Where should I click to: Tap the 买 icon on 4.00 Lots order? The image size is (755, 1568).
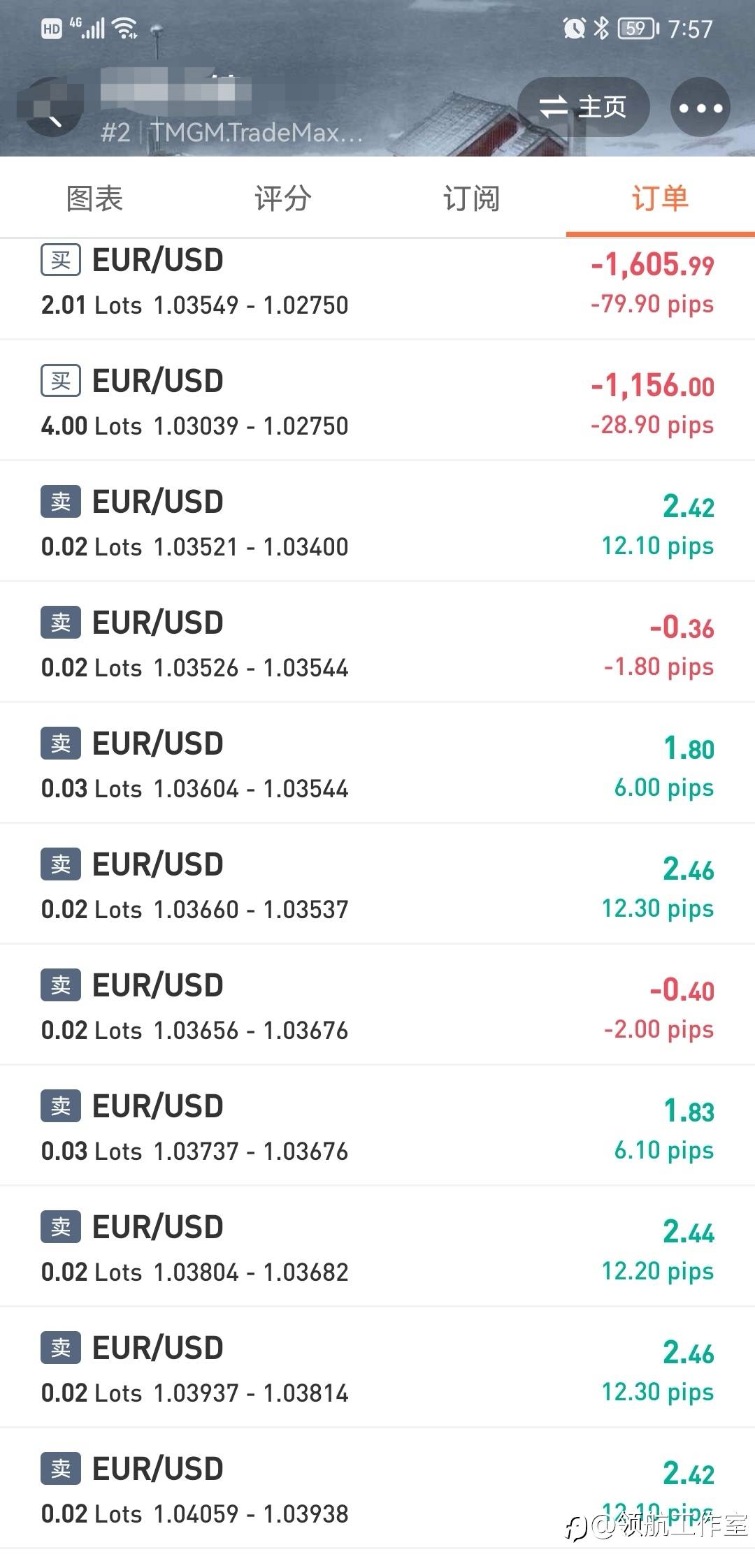(61, 381)
